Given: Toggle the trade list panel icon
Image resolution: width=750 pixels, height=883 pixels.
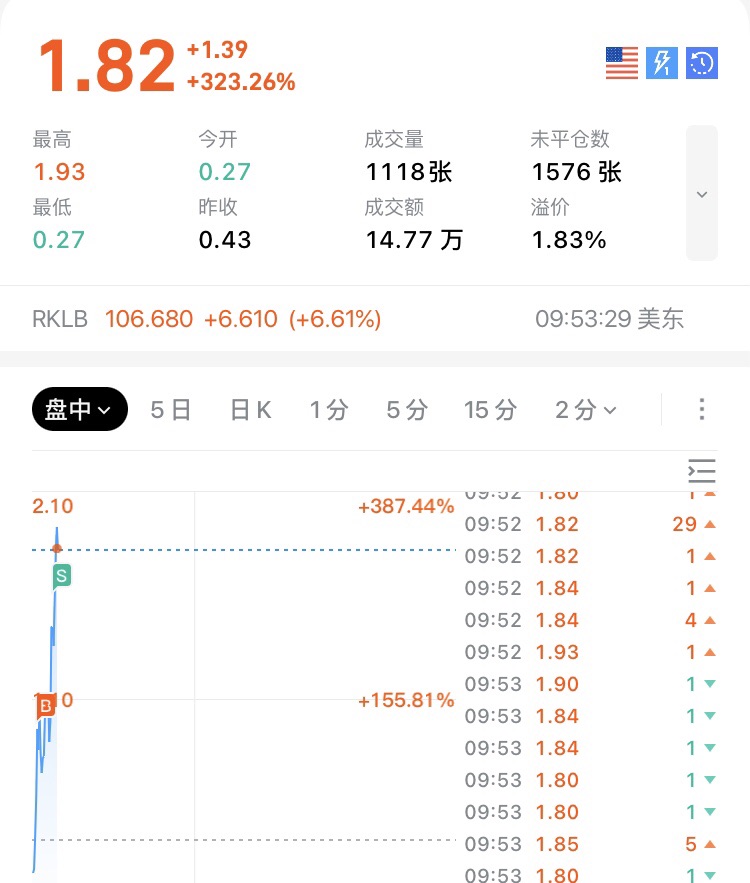Looking at the screenshot, I should coord(702,471).
